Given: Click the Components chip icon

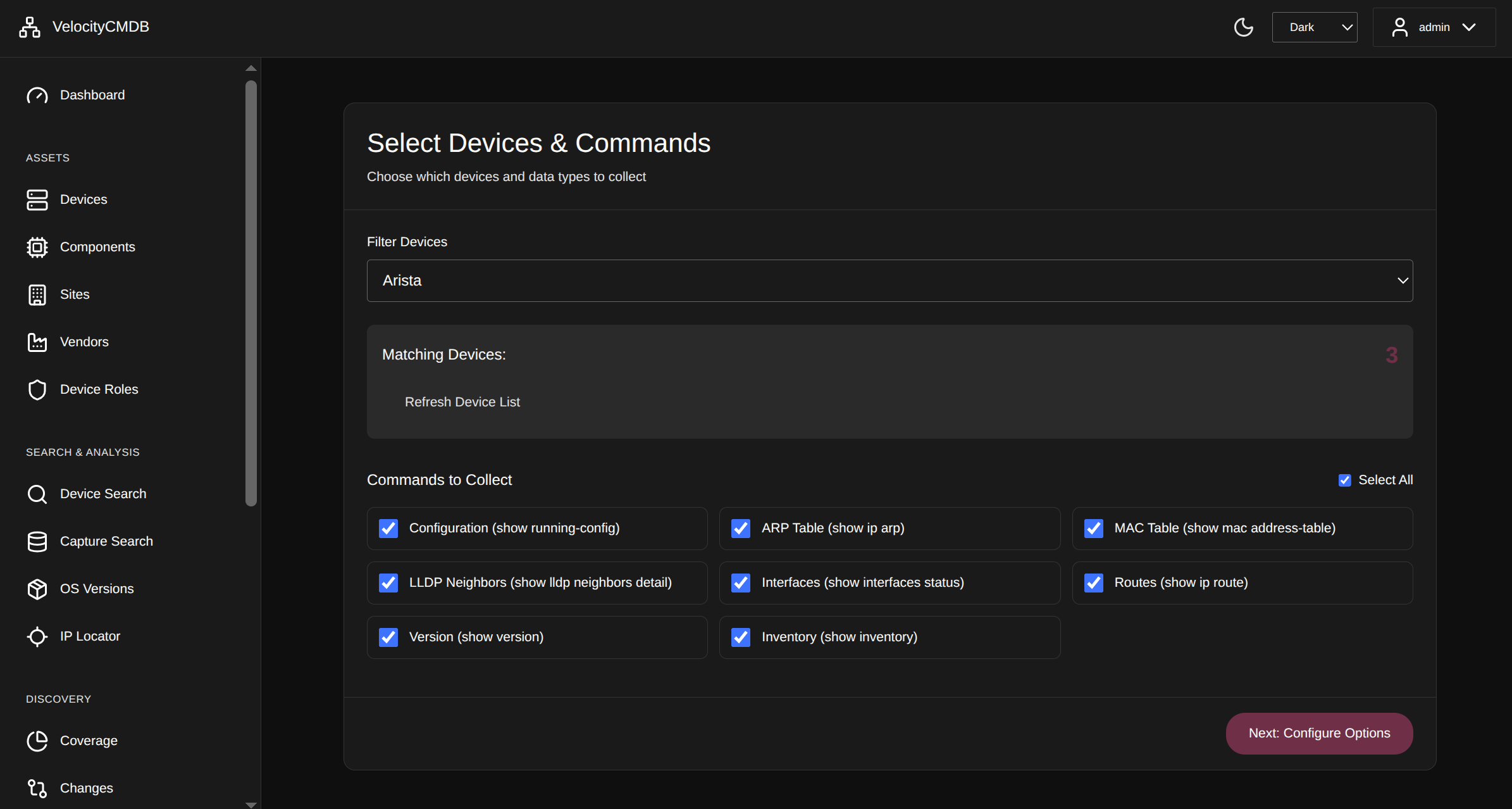Looking at the screenshot, I should click(37, 247).
